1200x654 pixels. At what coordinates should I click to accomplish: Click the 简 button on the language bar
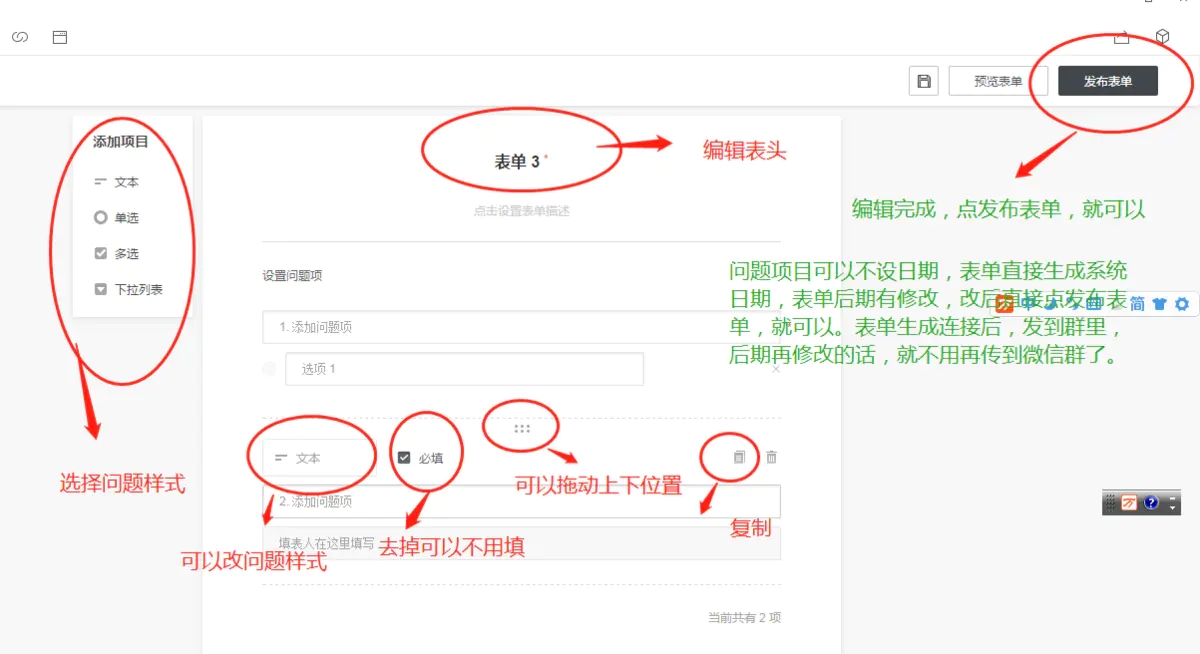coord(1140,304)
